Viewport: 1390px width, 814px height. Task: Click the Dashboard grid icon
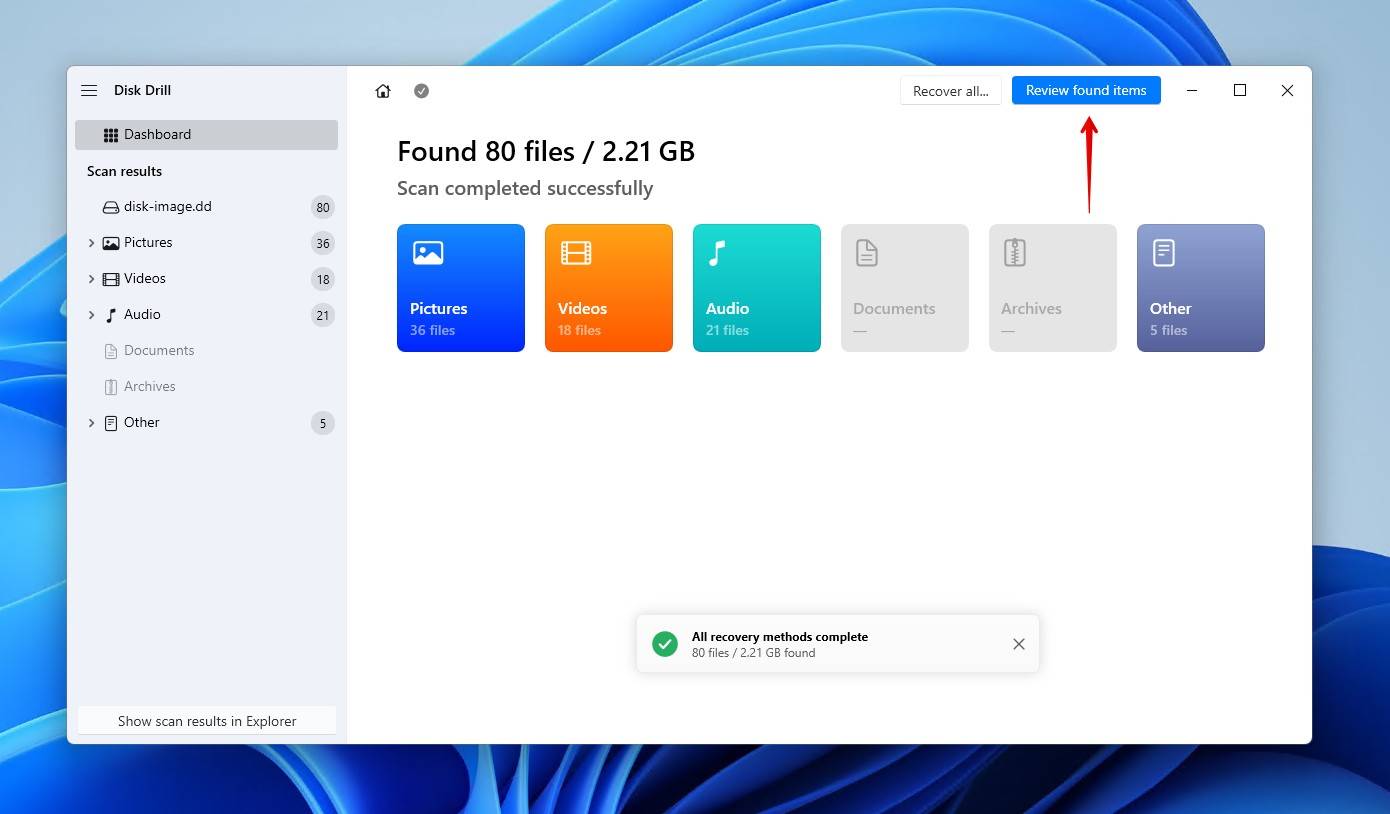111,135
